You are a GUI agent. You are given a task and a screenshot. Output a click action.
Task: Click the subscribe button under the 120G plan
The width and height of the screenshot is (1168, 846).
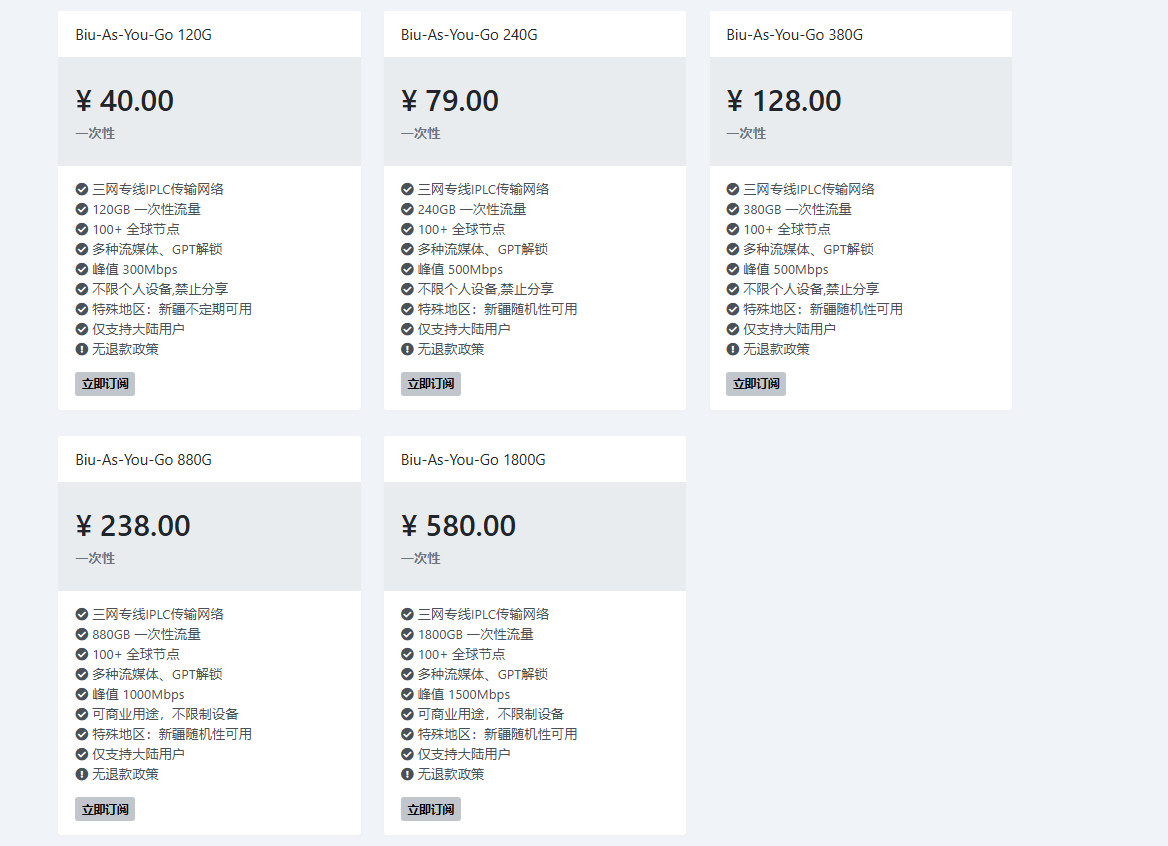tap(105, 384)
